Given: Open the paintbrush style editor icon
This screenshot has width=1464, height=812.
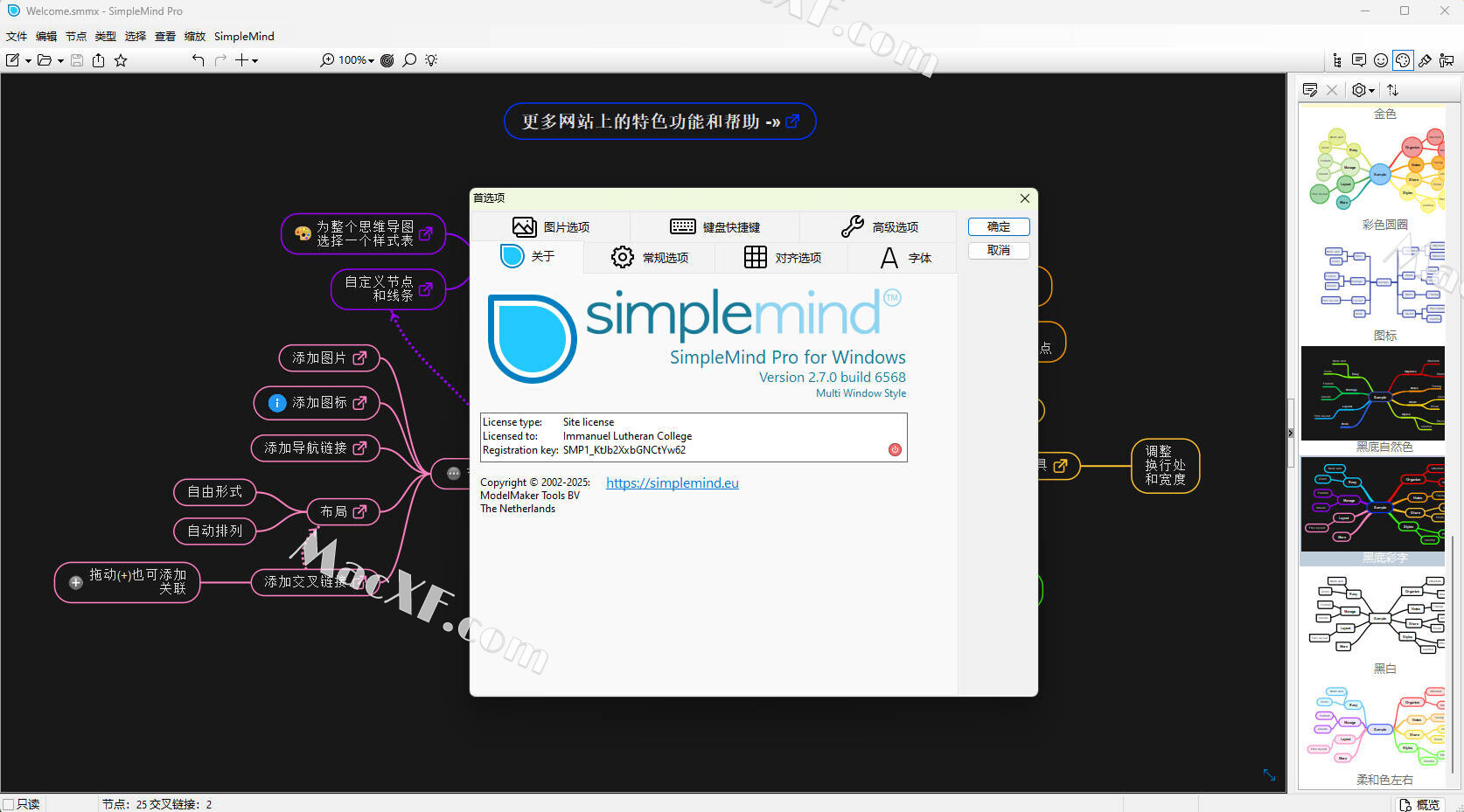Looking at the screenshot, I should click(x=1425, y=60).
